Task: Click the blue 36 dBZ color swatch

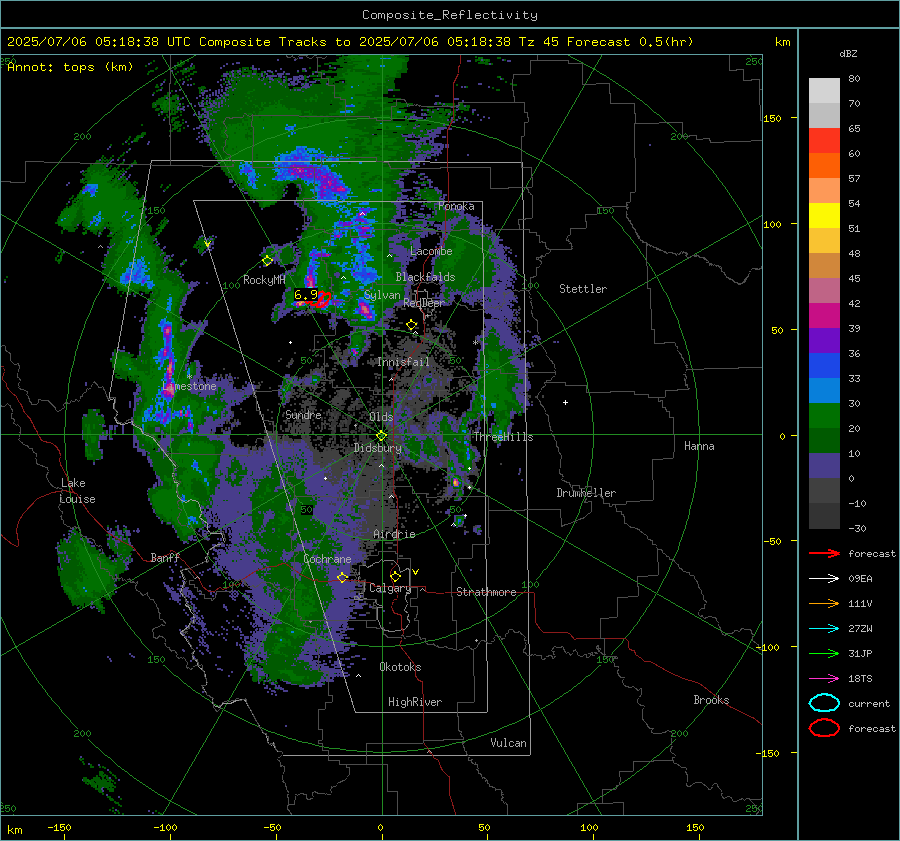Action: (824, 365)
